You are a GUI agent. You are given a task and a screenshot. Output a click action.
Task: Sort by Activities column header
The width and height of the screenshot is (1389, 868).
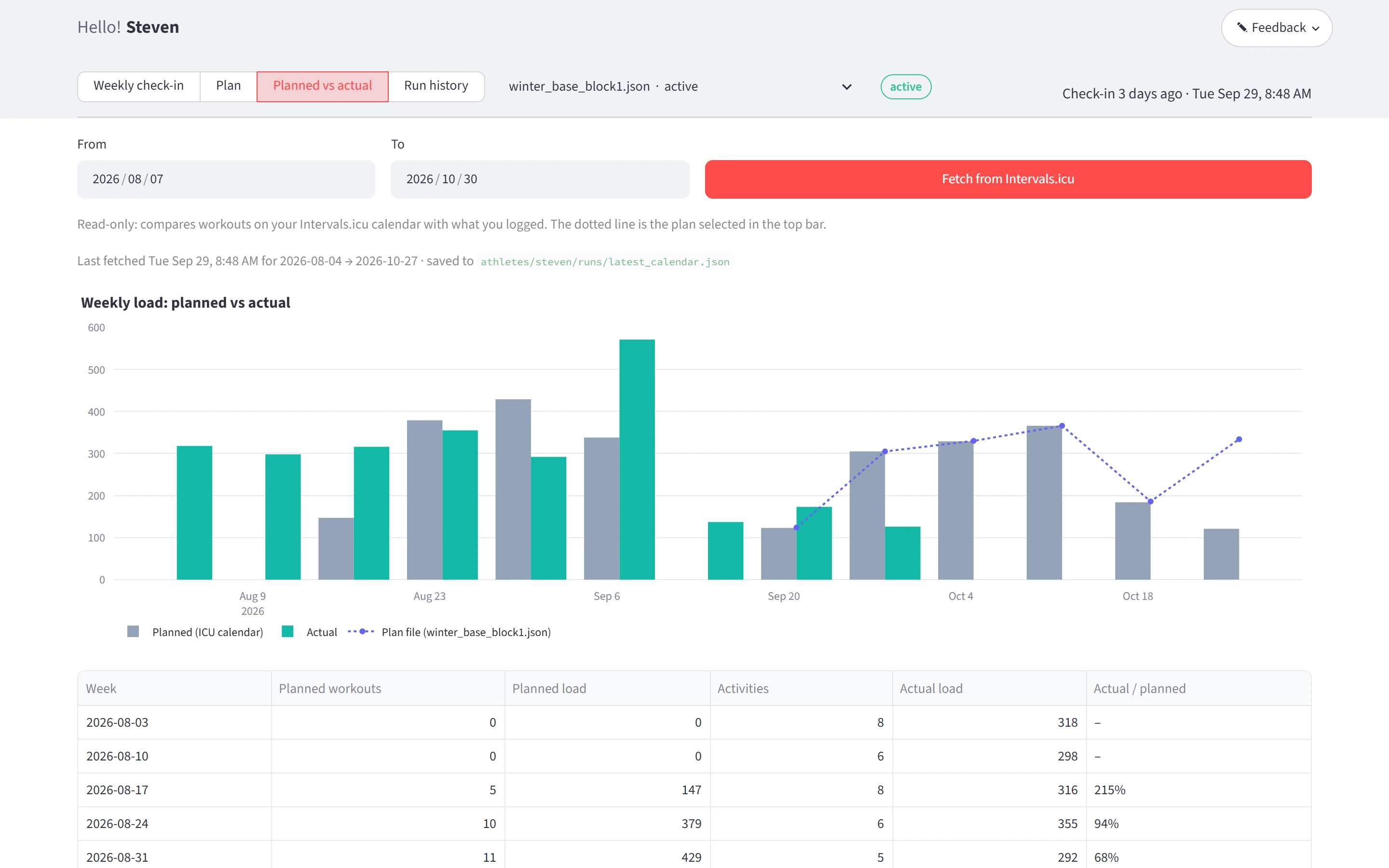(x=801, y=688)
